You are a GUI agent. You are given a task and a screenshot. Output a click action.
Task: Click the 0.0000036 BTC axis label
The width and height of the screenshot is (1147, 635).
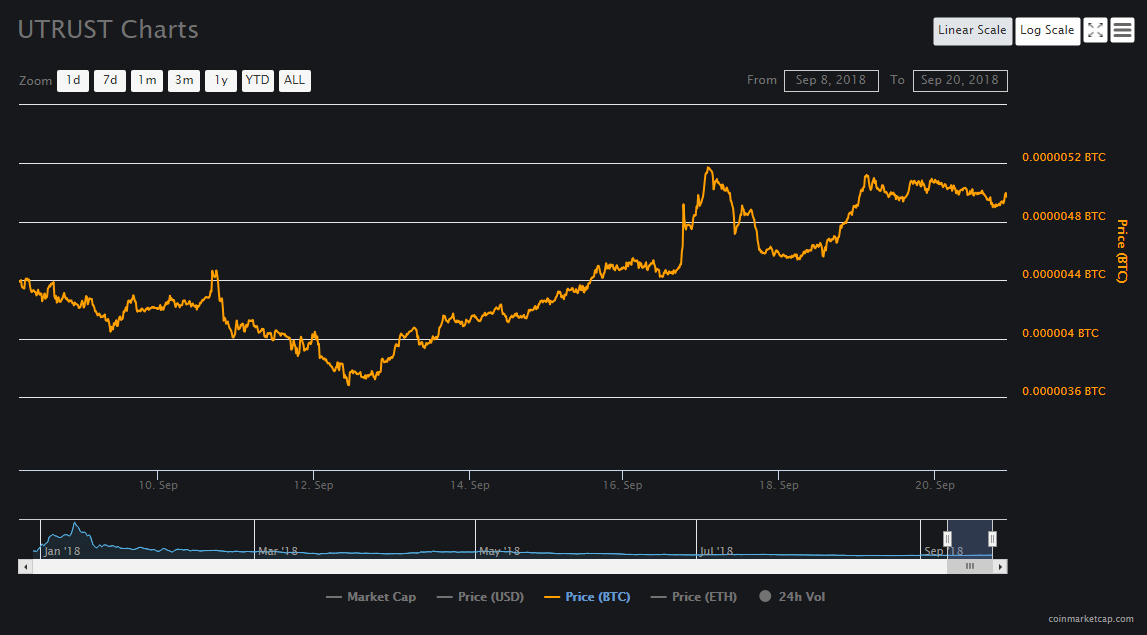(x=1064, y=391)
